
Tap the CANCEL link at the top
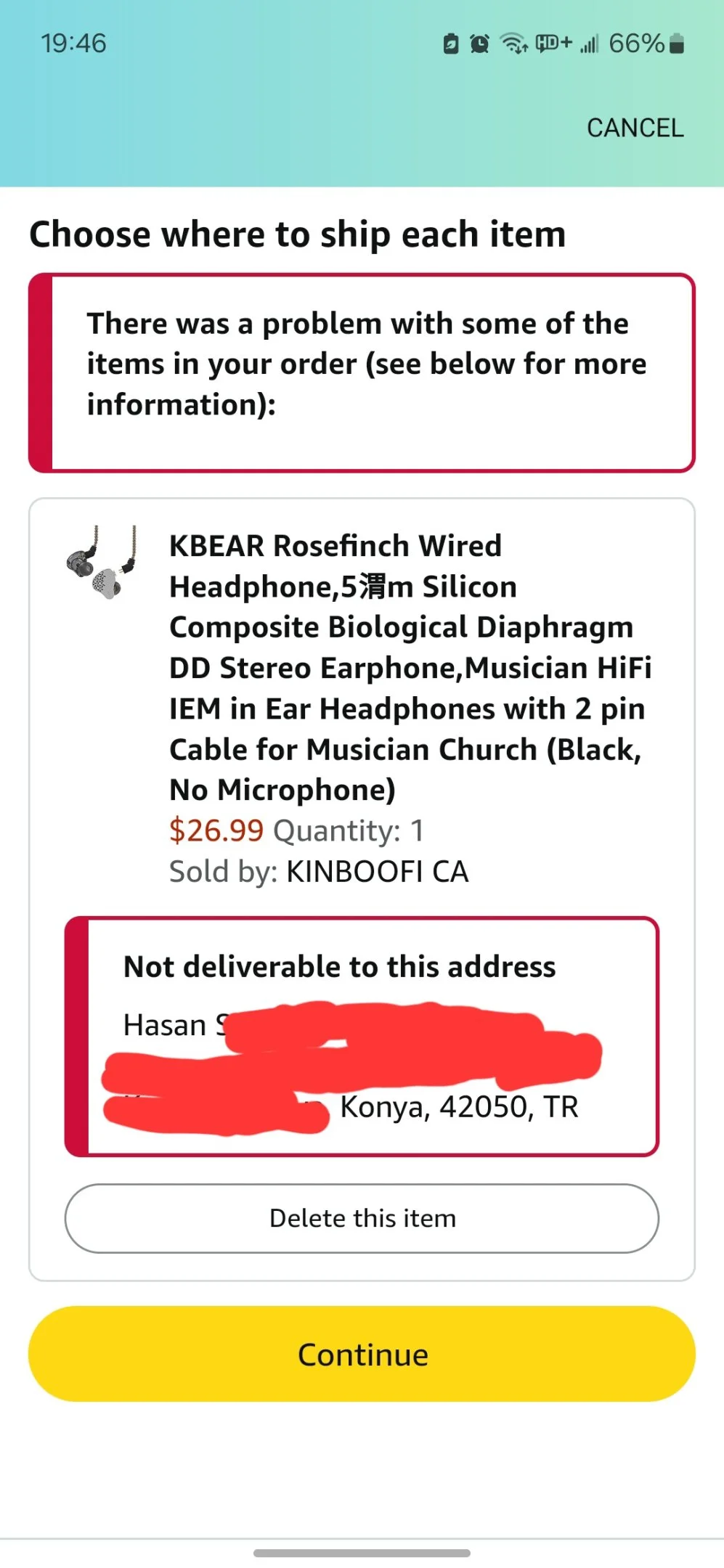point(635,128)
